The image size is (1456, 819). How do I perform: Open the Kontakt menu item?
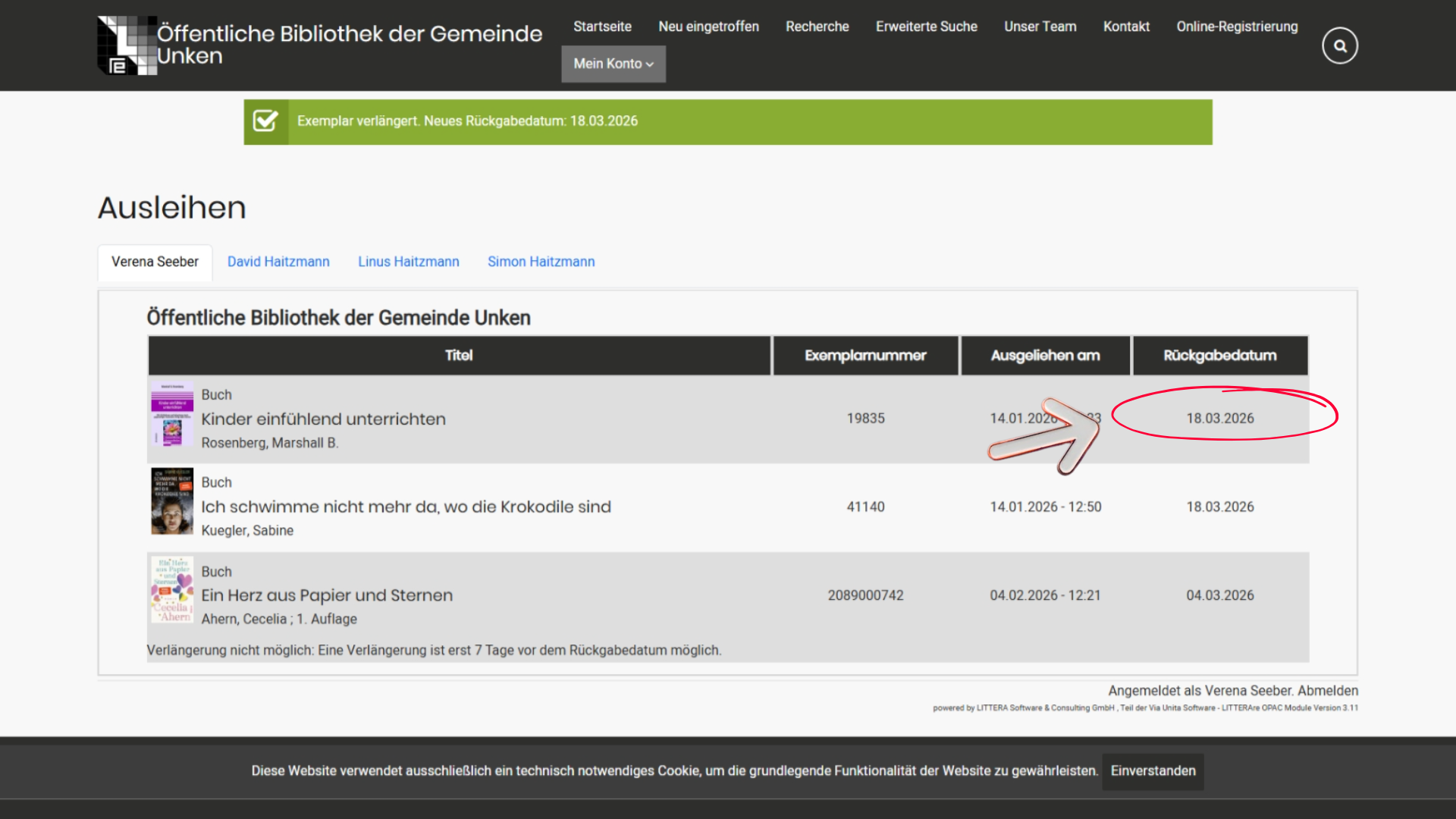point(1126,27)
